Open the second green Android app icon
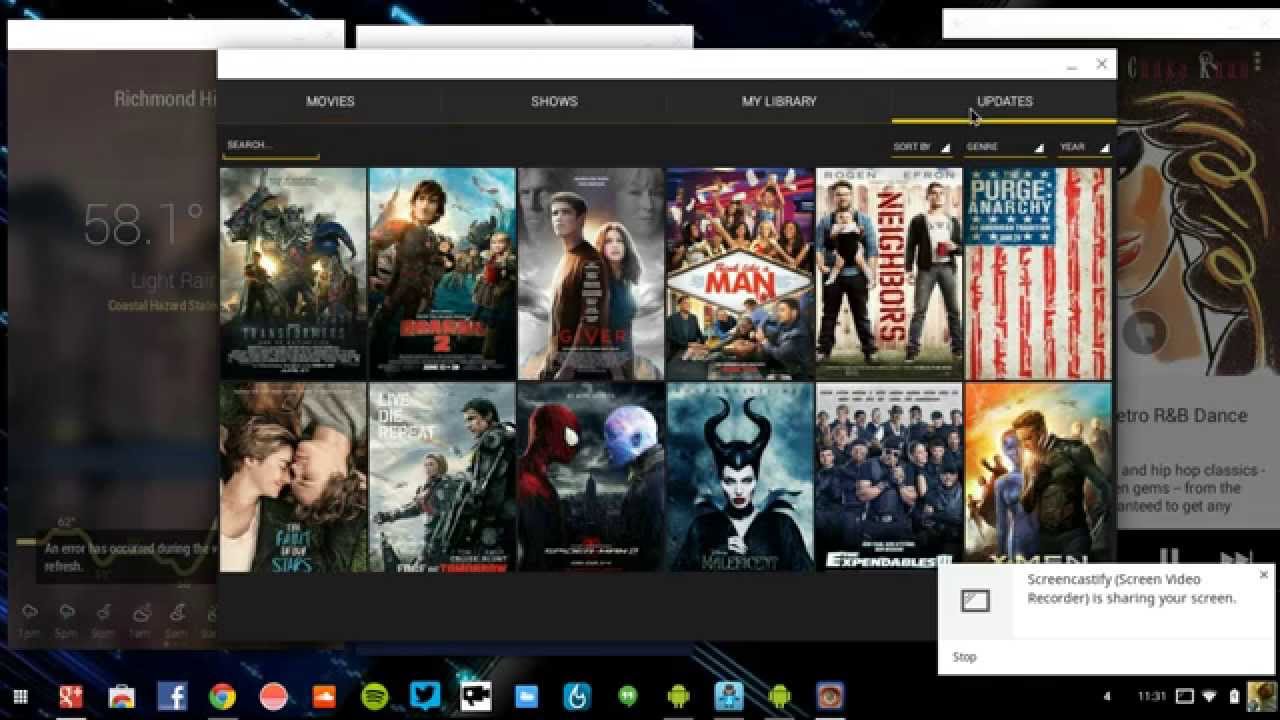The image size is (1280, 720). pos(779,696)
